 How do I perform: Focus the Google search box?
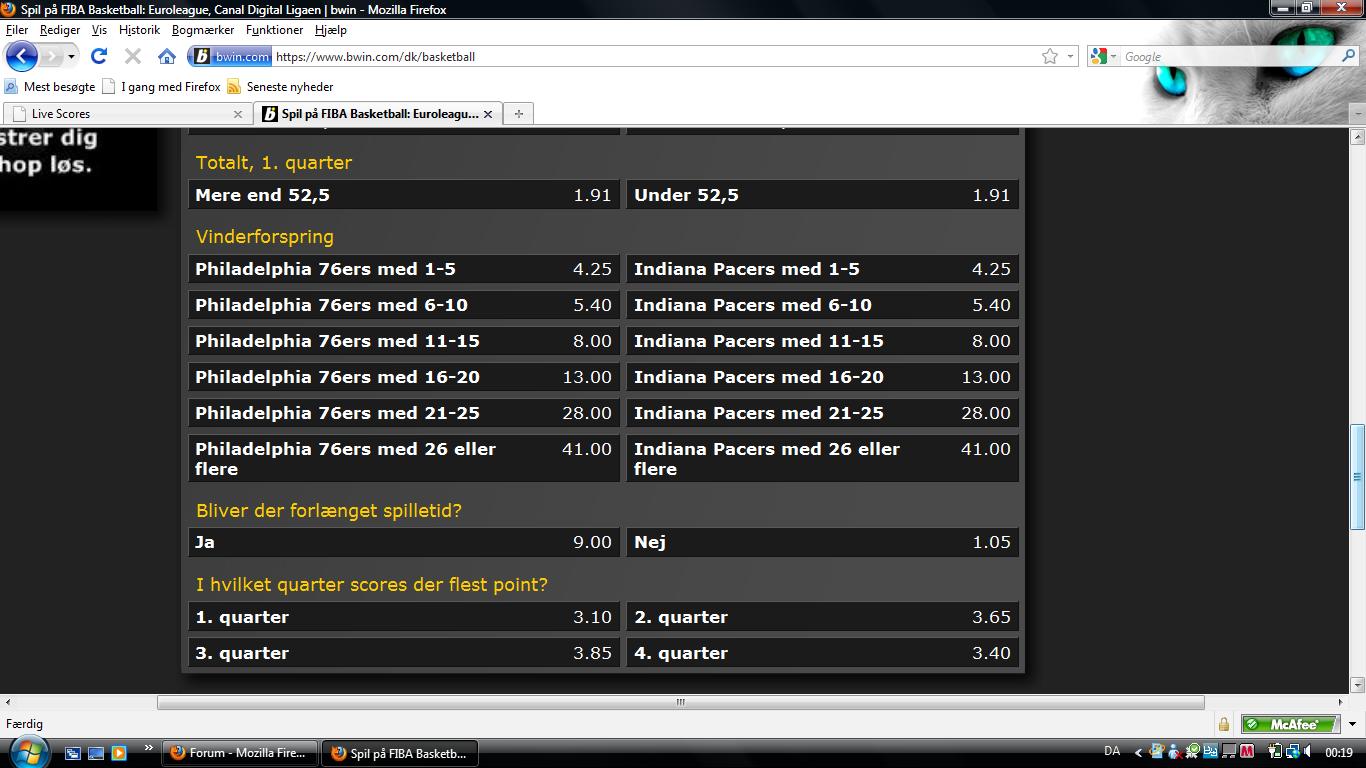coord(1230,57)
